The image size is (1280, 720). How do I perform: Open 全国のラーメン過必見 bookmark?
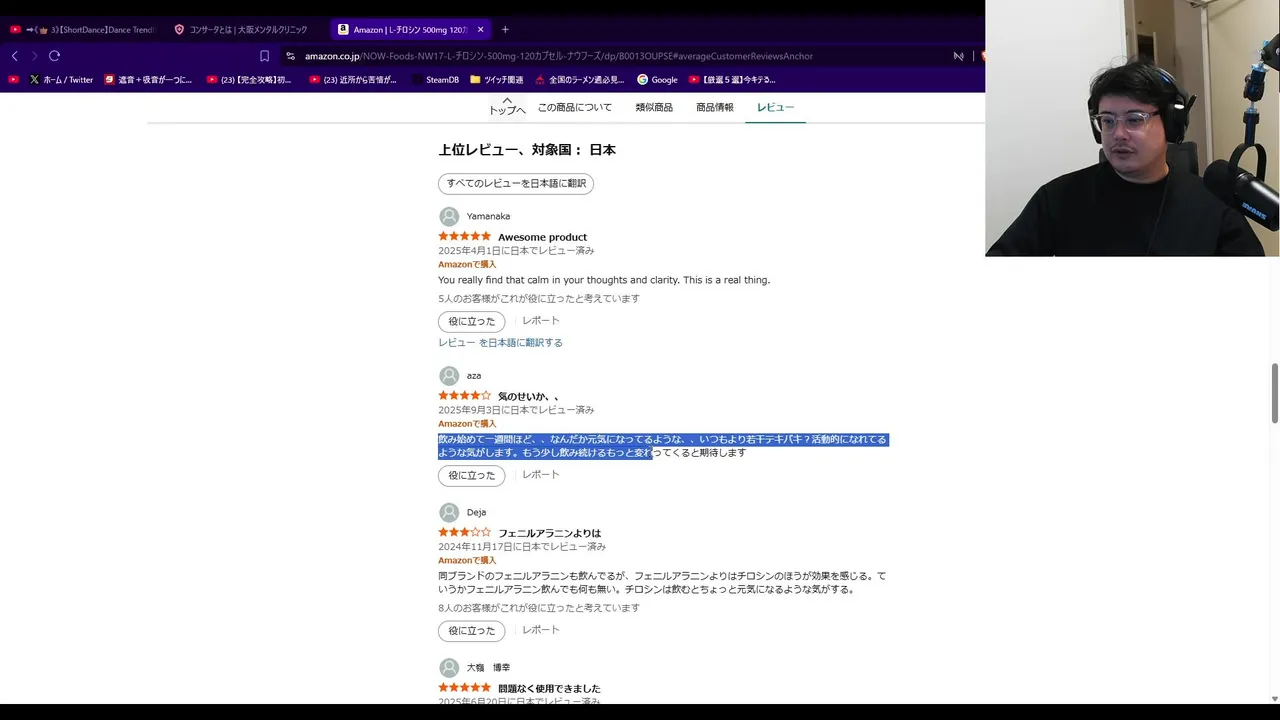[x=580, y=80]
